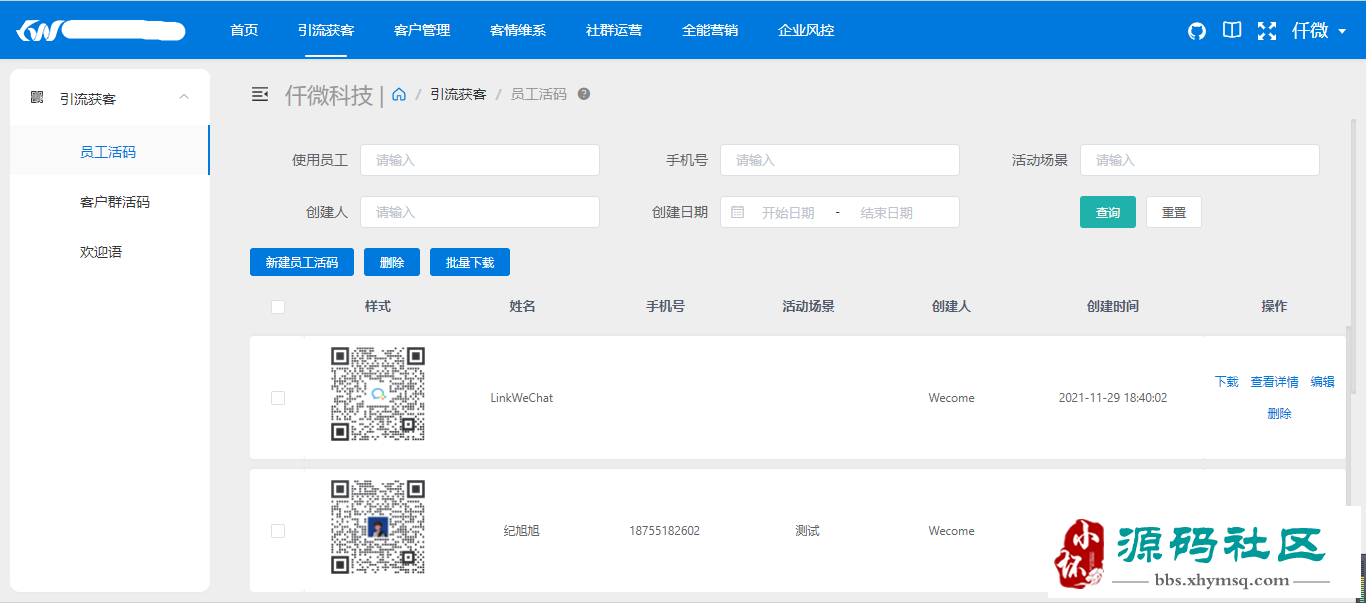Click the 结束日期 date field
Image resolution: width=1366 pixels, height=603 pixels.
click(887, 212)
